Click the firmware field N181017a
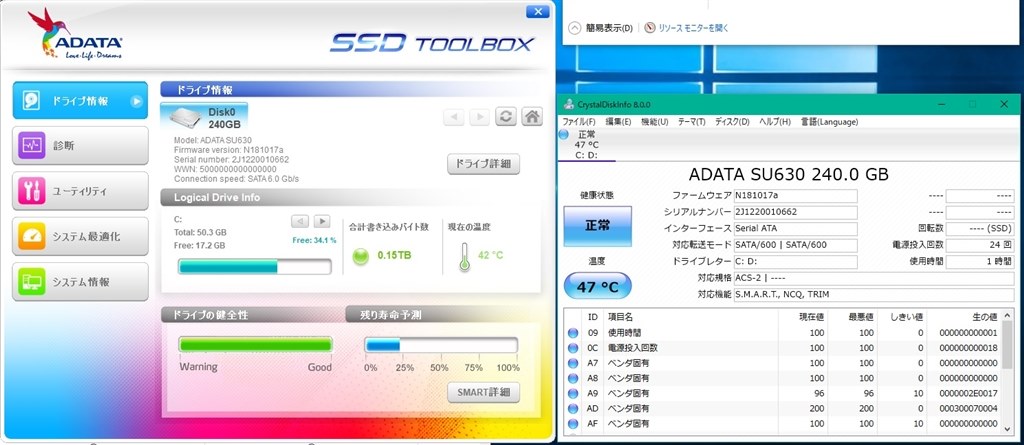 795,195
